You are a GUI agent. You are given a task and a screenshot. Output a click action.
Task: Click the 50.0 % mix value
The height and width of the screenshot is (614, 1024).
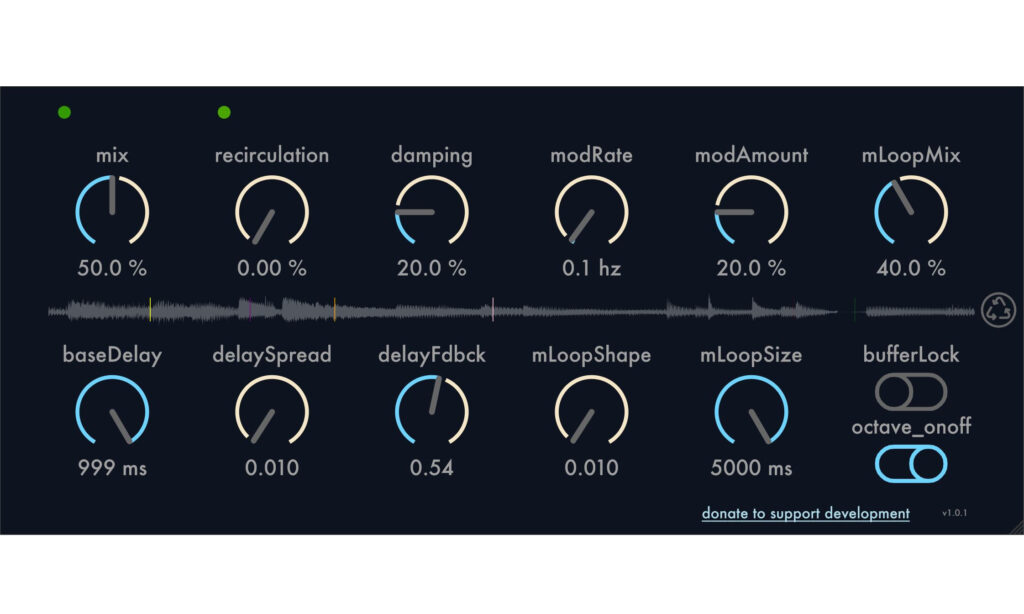[112, 268]
